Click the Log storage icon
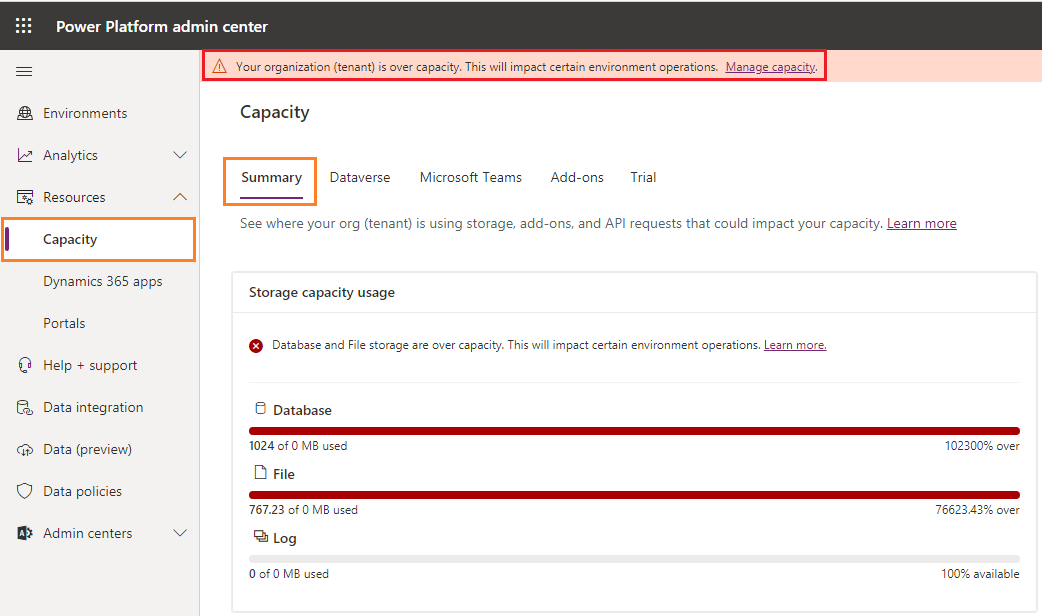 (x=260, y=536)
